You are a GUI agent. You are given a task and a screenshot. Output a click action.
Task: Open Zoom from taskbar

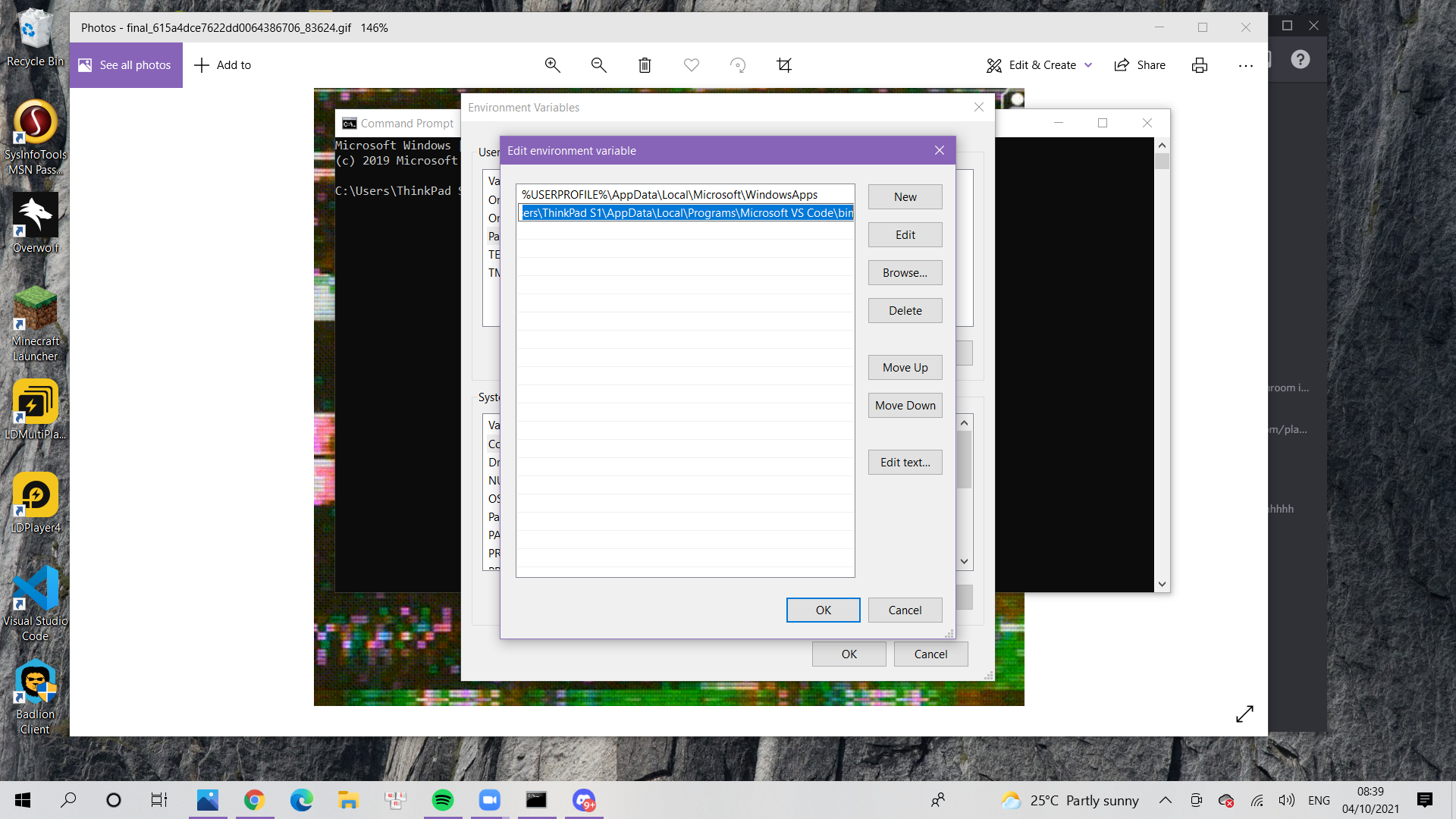(x=489, y=800)
